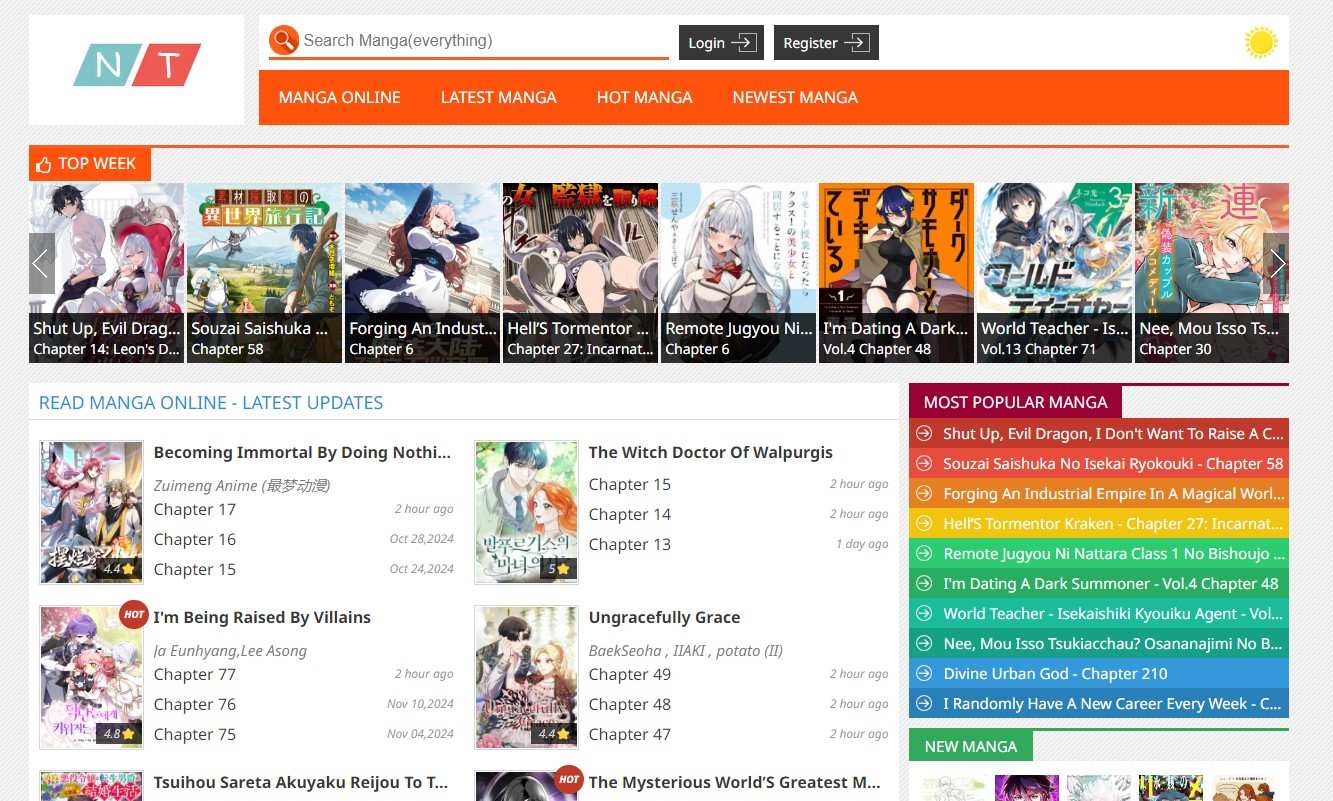The height and width of the screenshot is (801, 1333).
Task: Click author Zuimeng Anime
Action: [x=242, y=485]
